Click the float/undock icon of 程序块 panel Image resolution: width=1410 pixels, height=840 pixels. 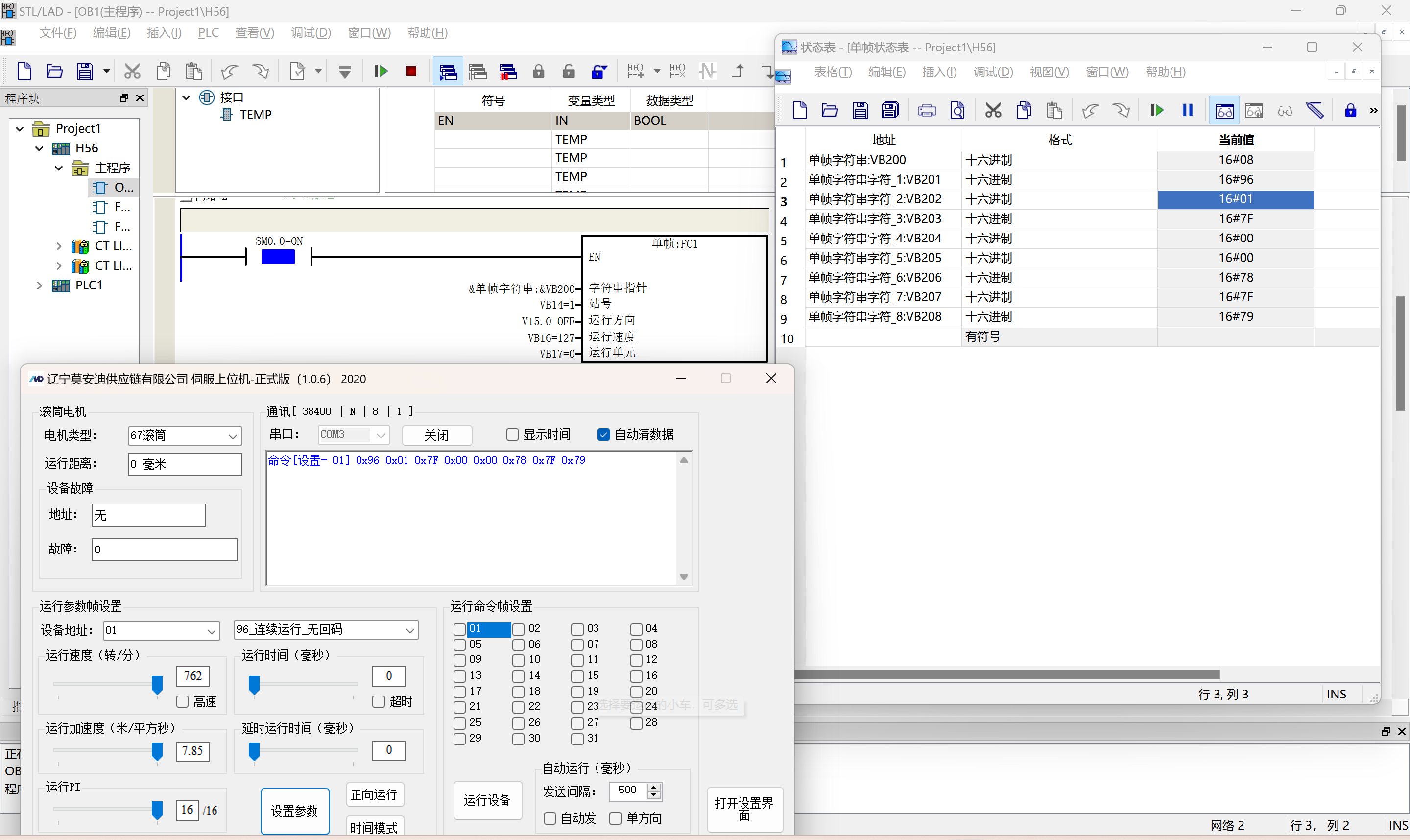tap(124, 98)
